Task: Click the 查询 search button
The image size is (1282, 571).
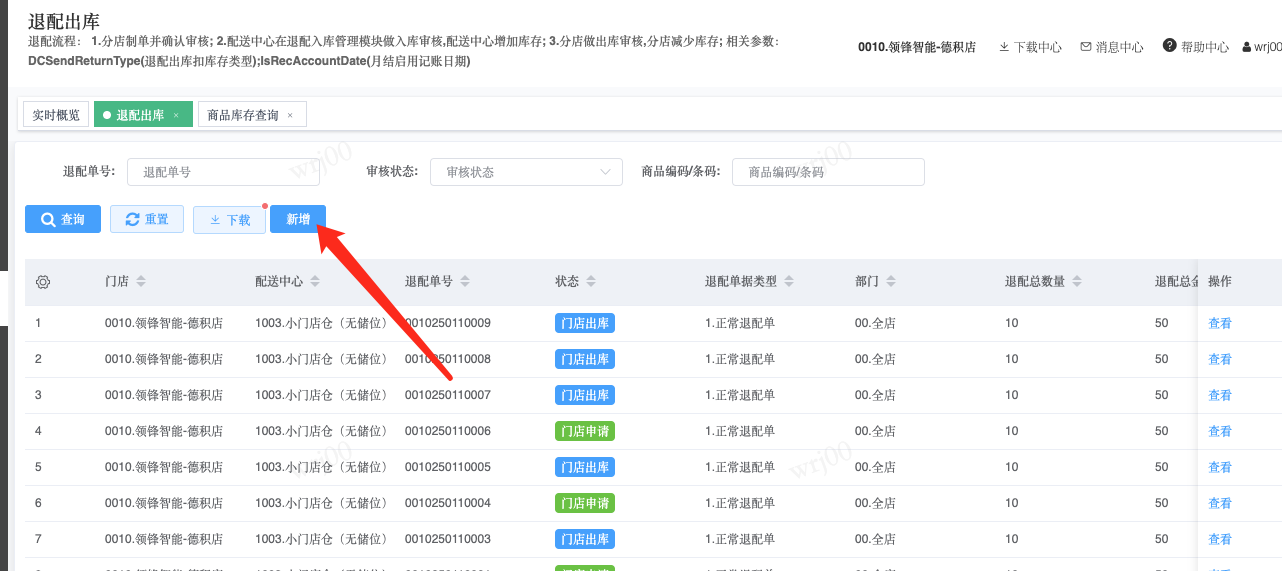Action: pos(62,219)
